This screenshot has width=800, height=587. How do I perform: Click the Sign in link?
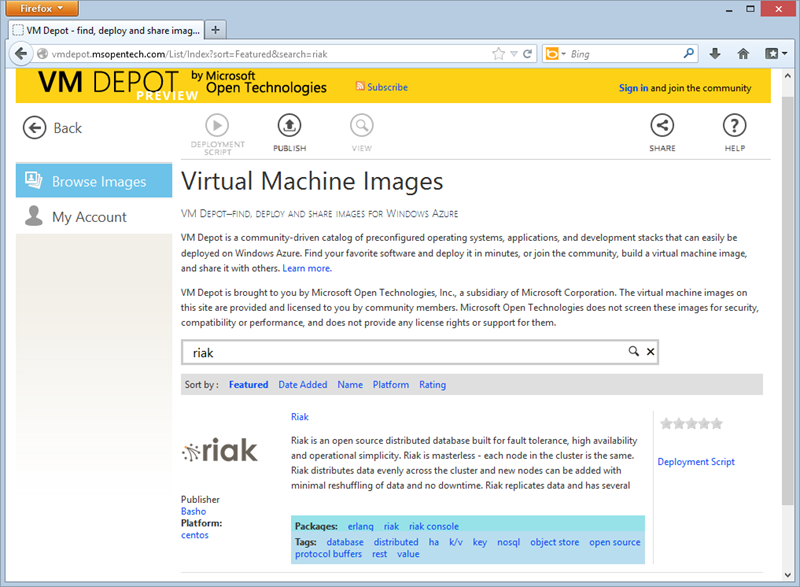pyautogui.click(x=633, y=88)
